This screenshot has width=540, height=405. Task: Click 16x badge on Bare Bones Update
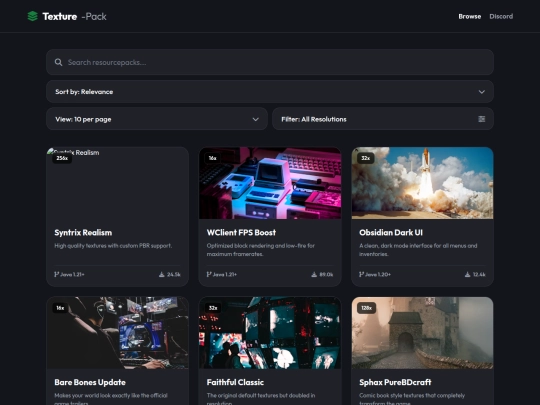60,308
